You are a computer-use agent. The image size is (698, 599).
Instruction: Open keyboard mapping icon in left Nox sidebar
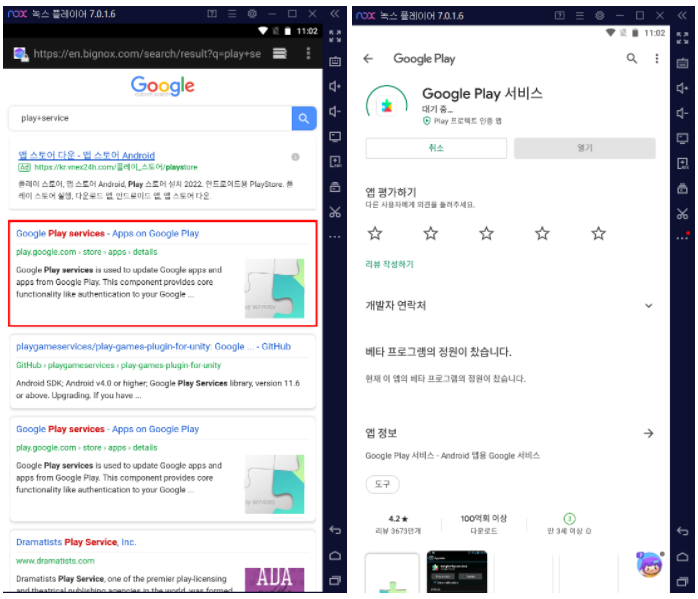335,61
